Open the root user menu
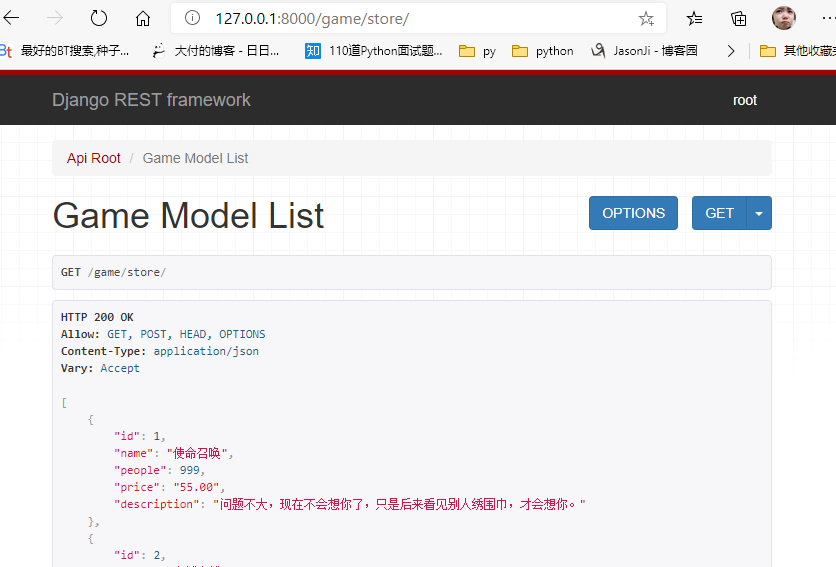The width and height of the screenshot is (836, 567). [x=745, y=100]
